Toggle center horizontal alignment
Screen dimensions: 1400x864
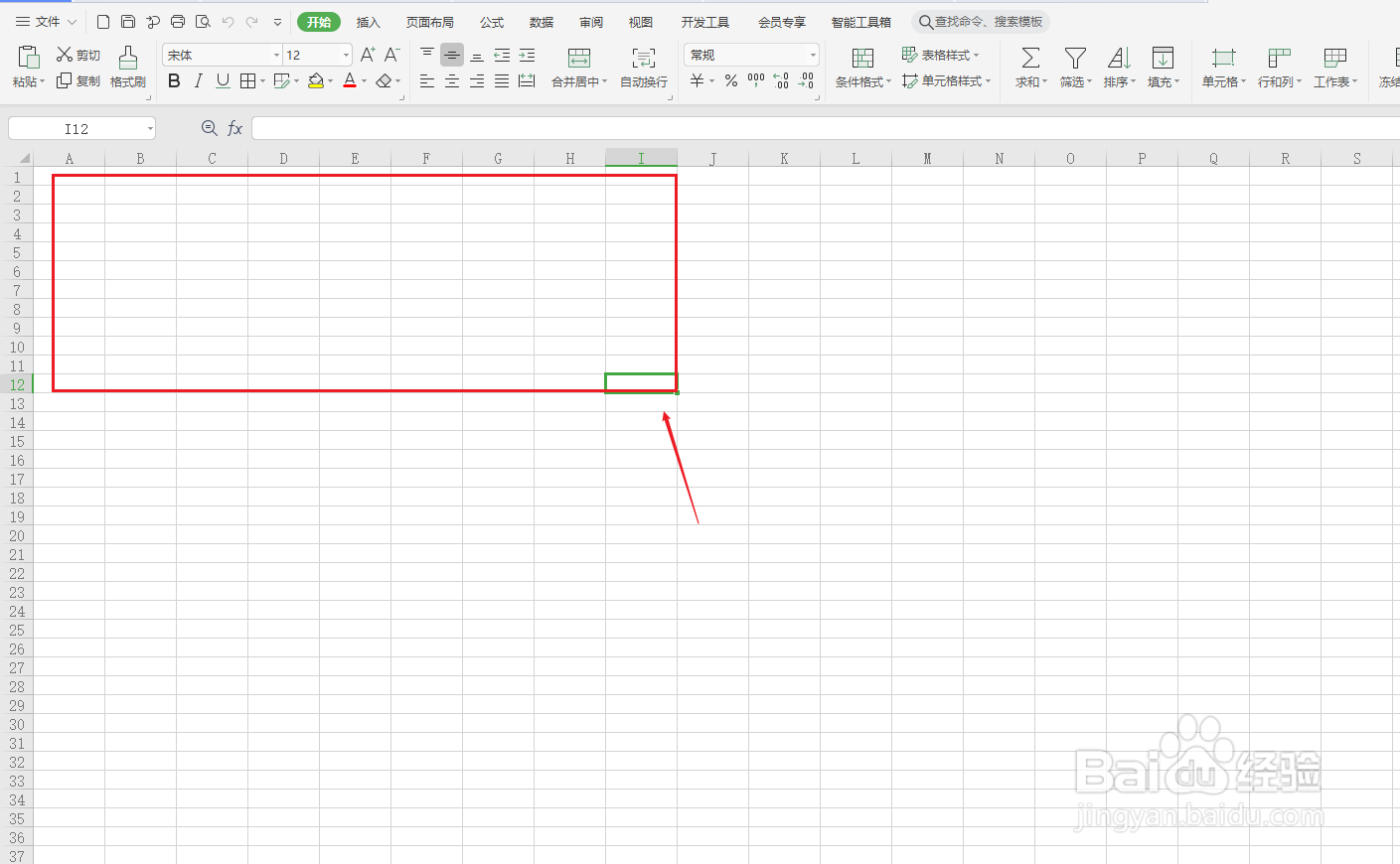coord(452,80)
